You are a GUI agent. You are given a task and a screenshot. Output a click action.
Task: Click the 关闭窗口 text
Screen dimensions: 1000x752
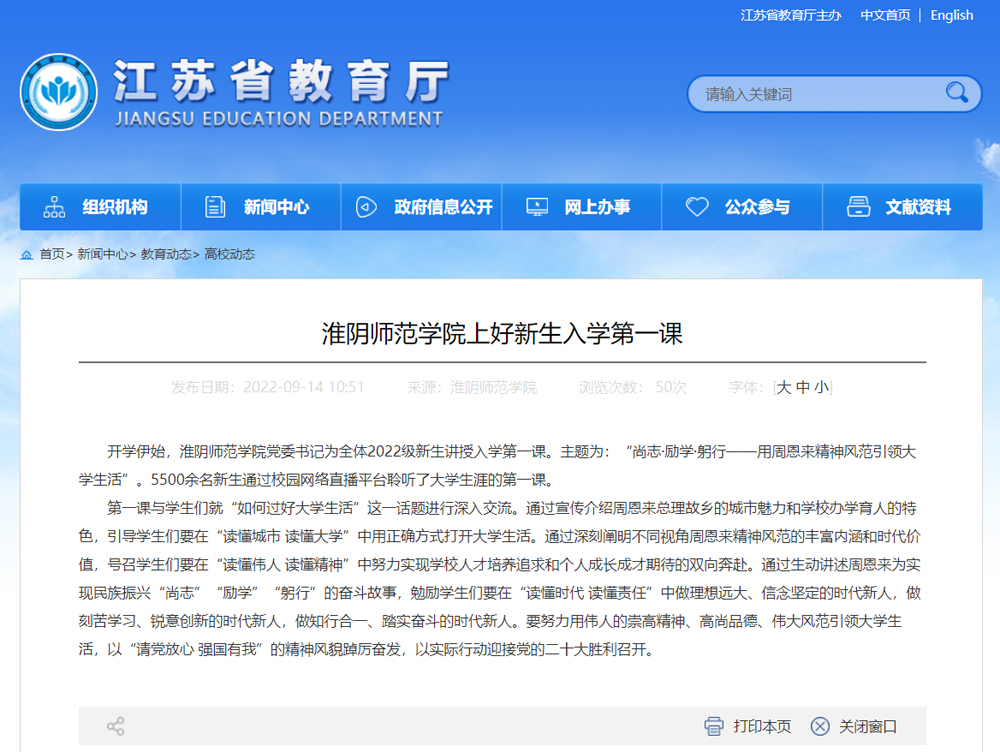(868, 726)
